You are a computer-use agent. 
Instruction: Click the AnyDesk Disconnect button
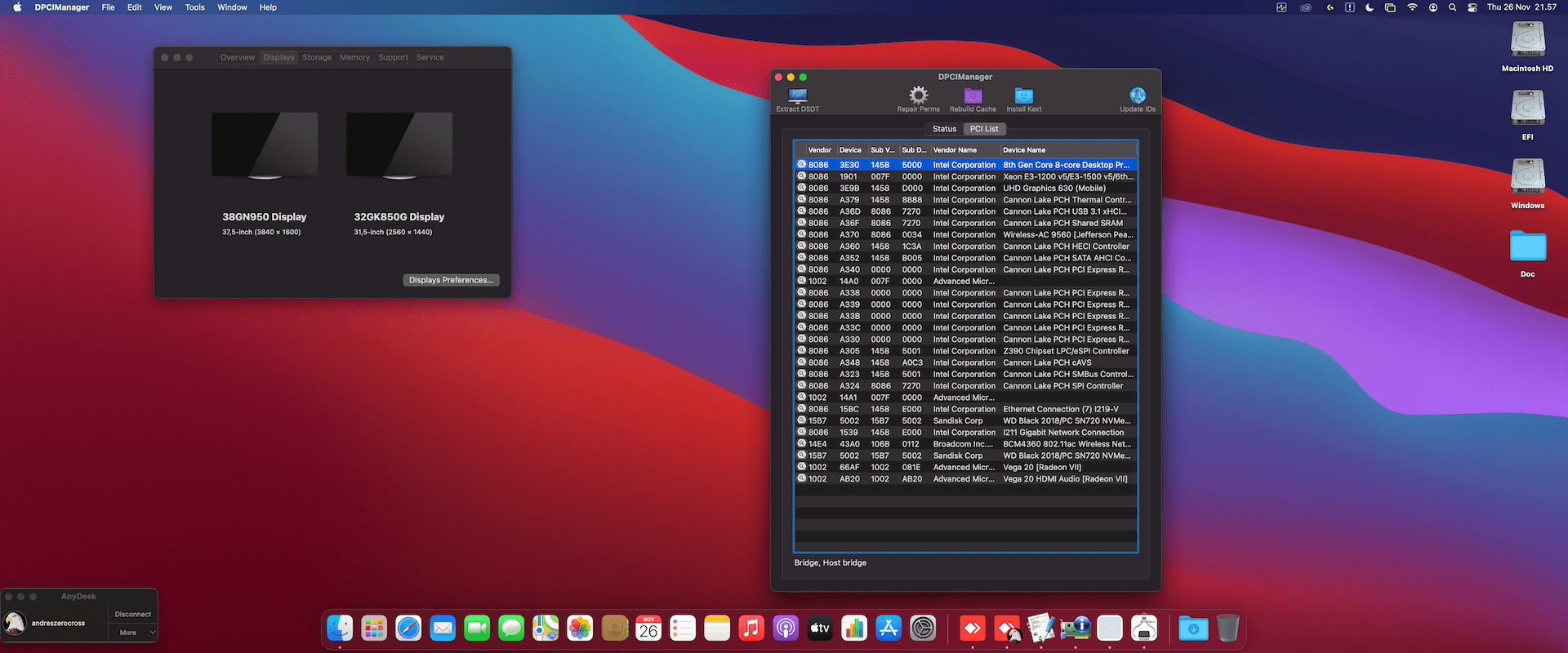[133, 614]
